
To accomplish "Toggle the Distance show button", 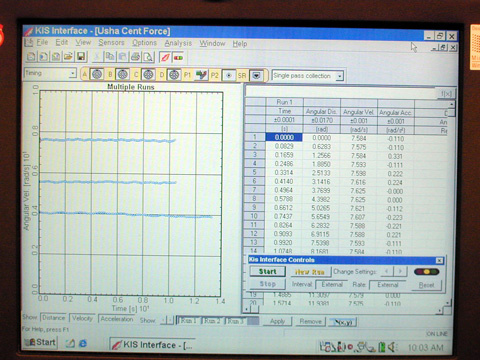I will [54, 318].
